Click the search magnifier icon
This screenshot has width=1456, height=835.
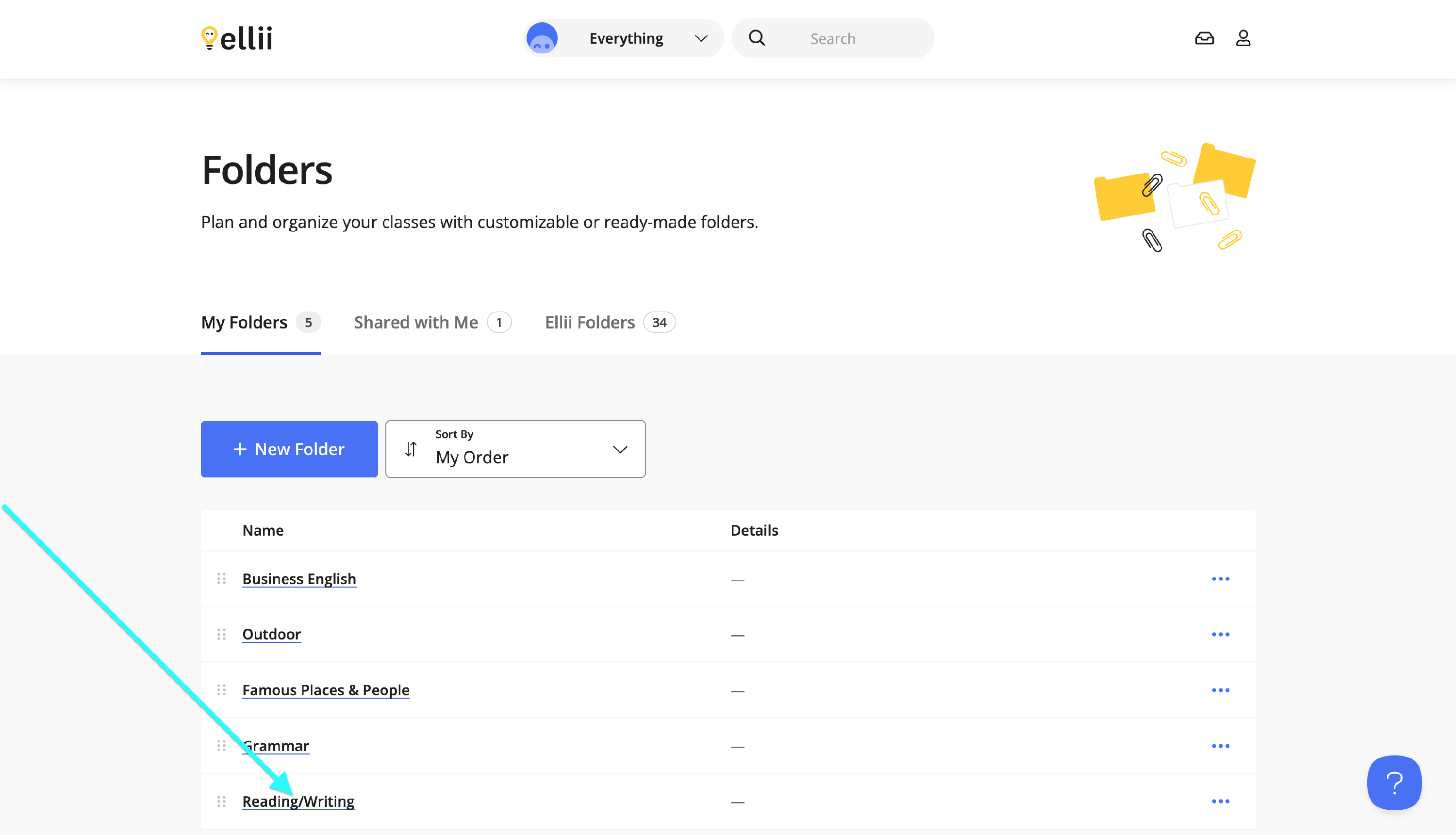tap(757, 38)
